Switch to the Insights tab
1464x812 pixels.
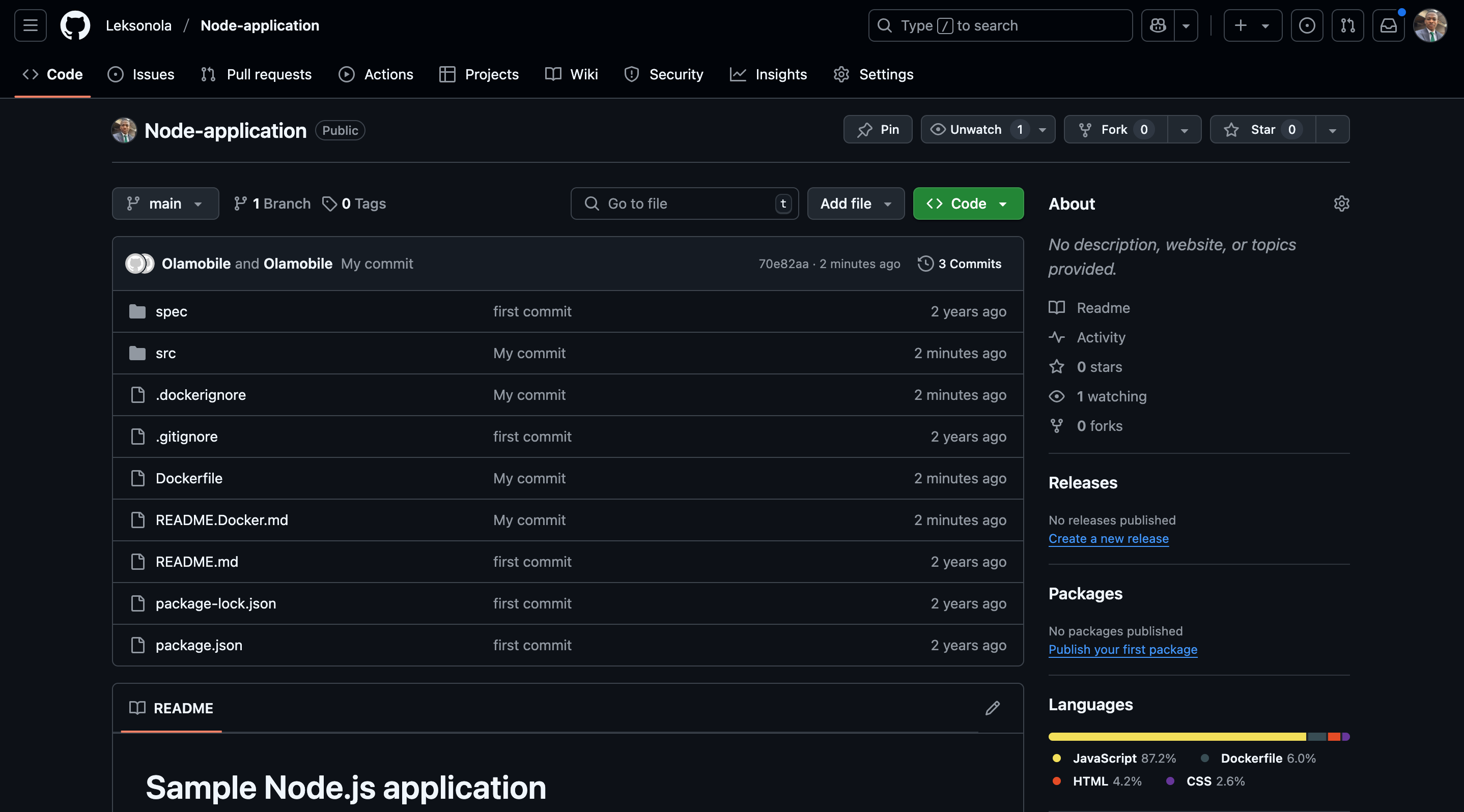pos(768,74)
